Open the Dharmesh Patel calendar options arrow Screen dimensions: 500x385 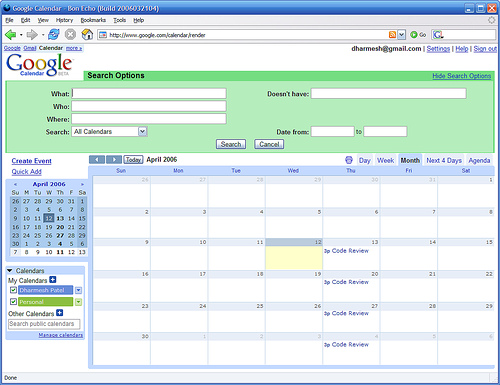pyautogui.click(x=78, y=290)
